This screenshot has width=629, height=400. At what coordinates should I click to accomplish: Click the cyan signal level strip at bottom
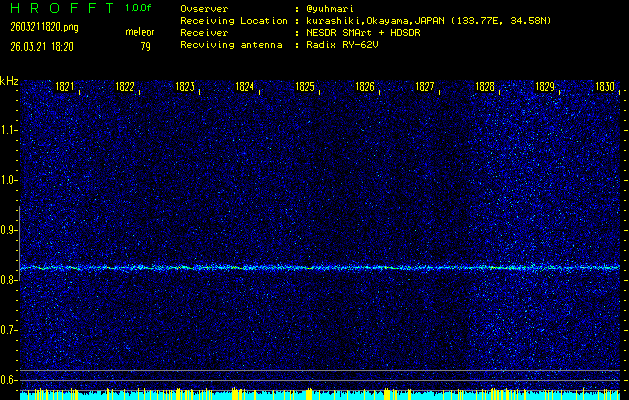(320, 395)
